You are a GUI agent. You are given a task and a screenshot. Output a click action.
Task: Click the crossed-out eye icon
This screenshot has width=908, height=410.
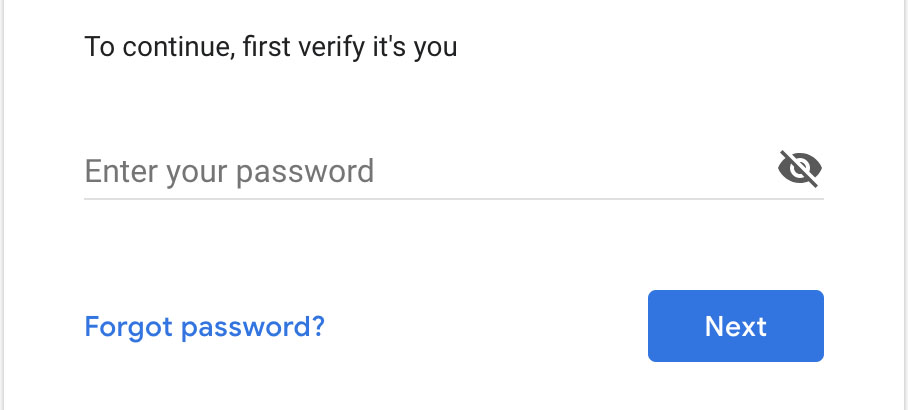[800, 169]
